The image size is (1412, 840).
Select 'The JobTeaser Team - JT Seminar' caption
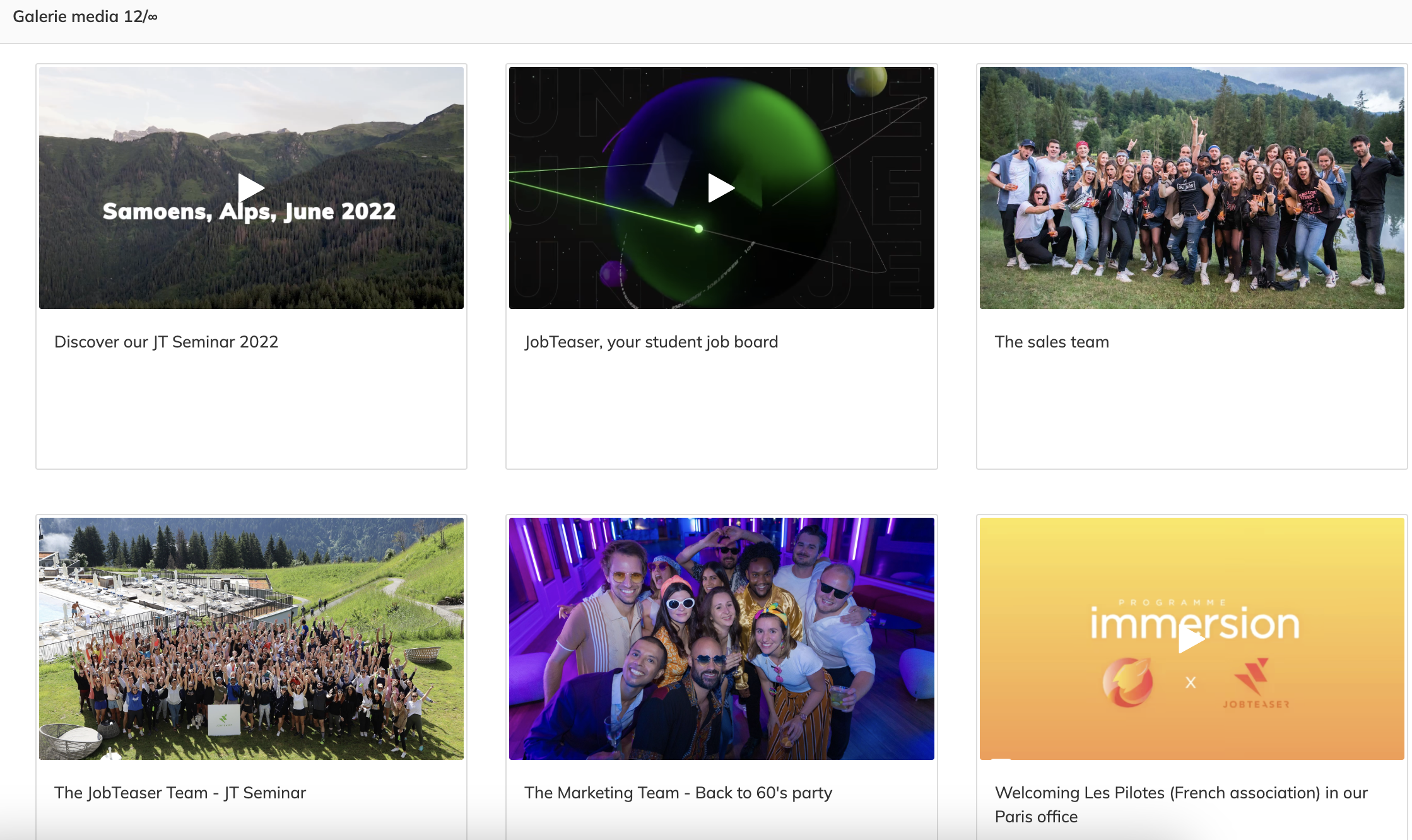tap(180, 793)
